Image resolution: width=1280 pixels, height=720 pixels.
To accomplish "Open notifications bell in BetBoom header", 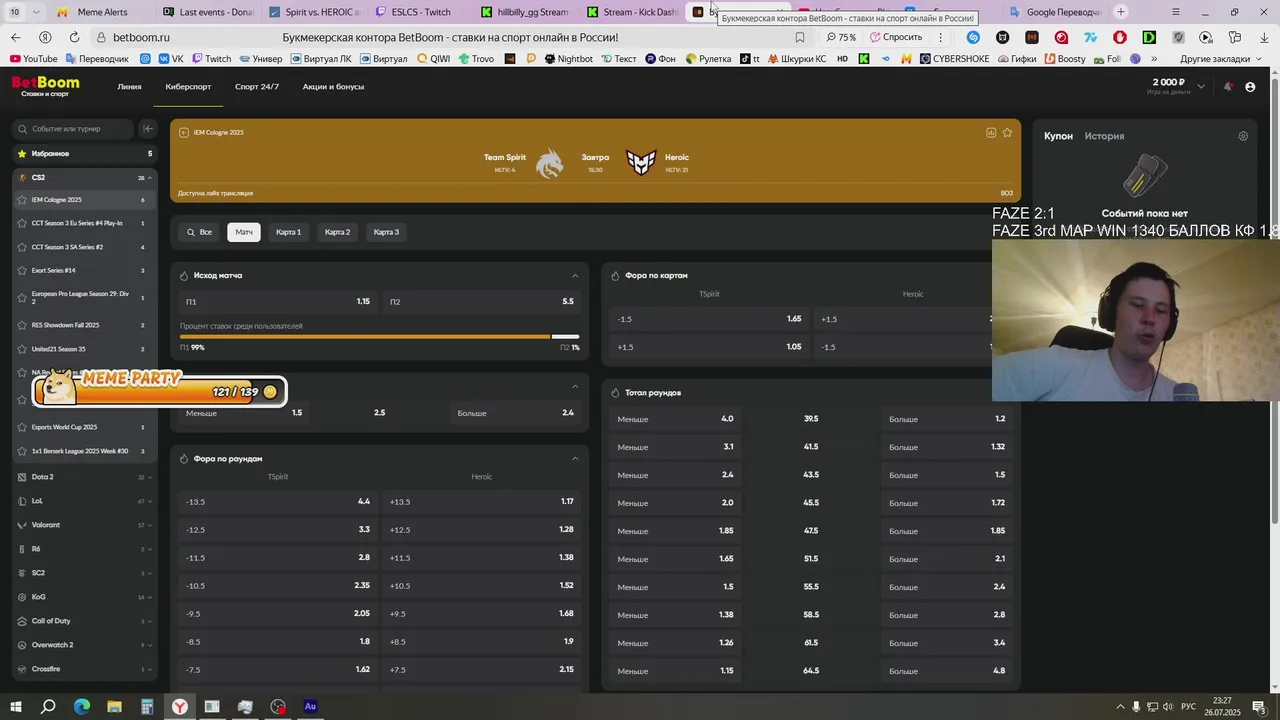I will [x=1228, y=87].
